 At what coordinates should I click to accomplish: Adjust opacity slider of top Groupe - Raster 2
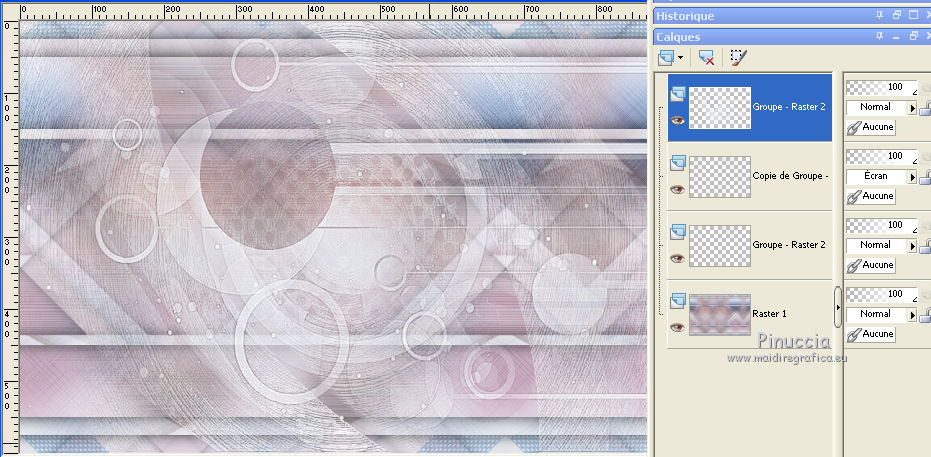[881, 88]
